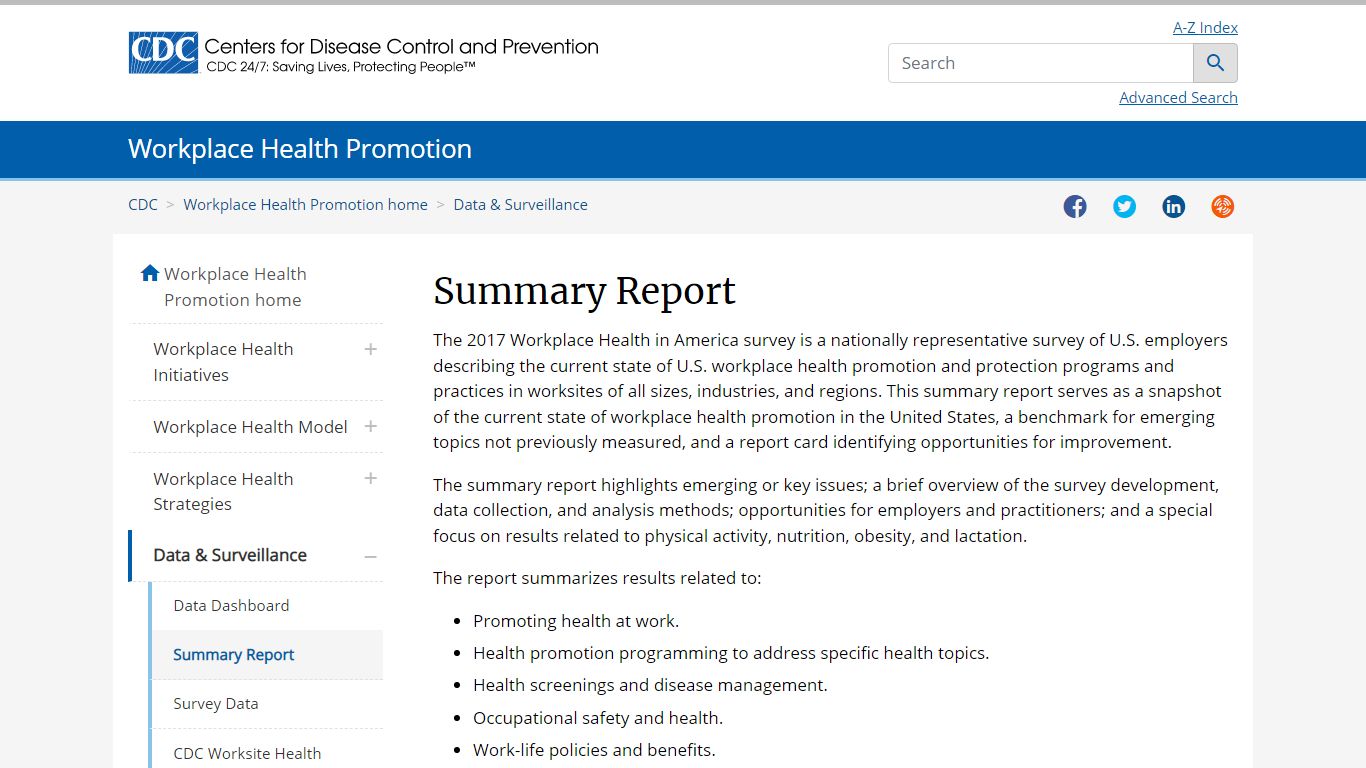Open CDC Worksite Health sidebar subitem
This screenshot has height=768, width=1366.
click(247, 754)
